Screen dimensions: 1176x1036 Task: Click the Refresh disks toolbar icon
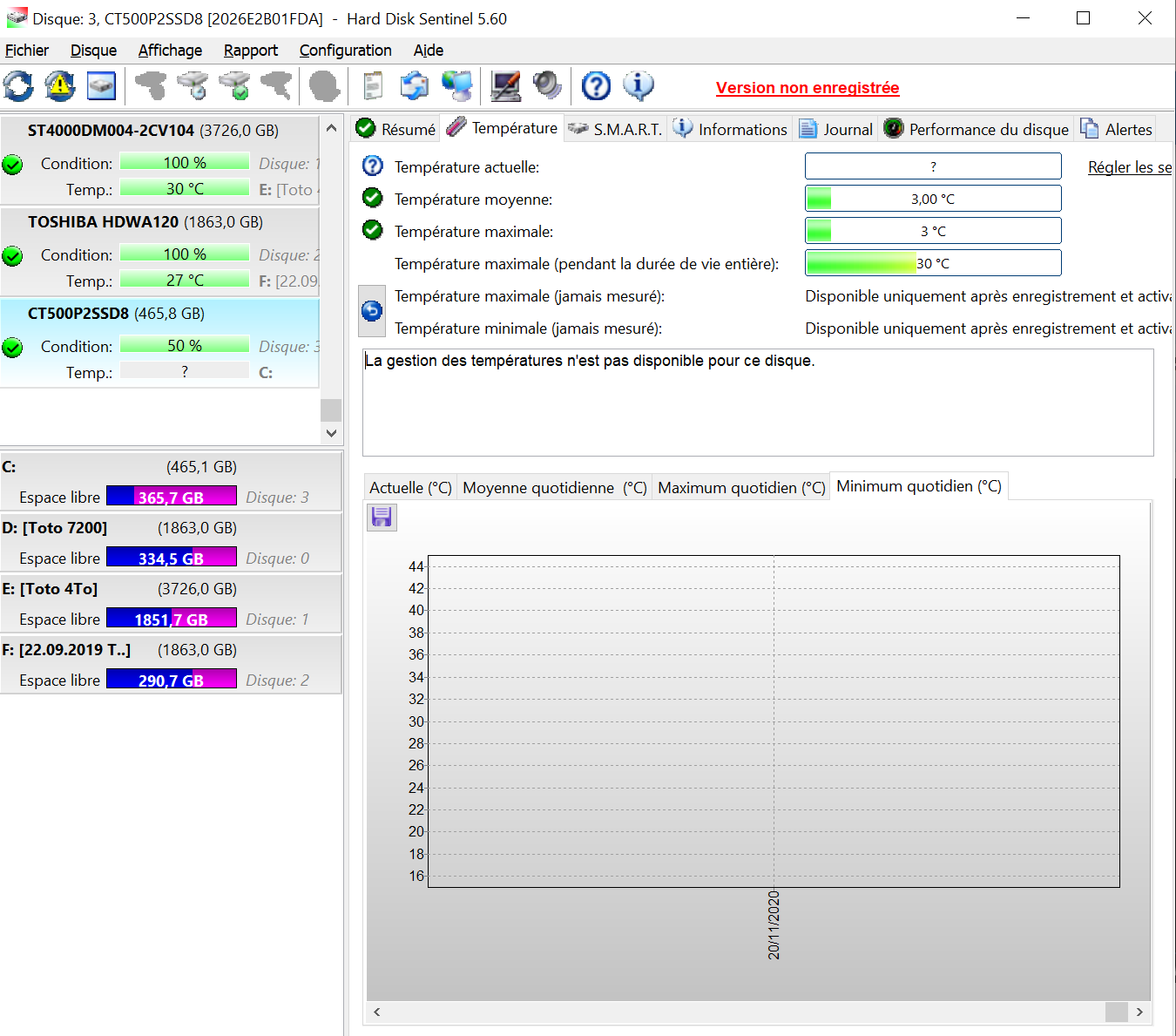[18, 86]
